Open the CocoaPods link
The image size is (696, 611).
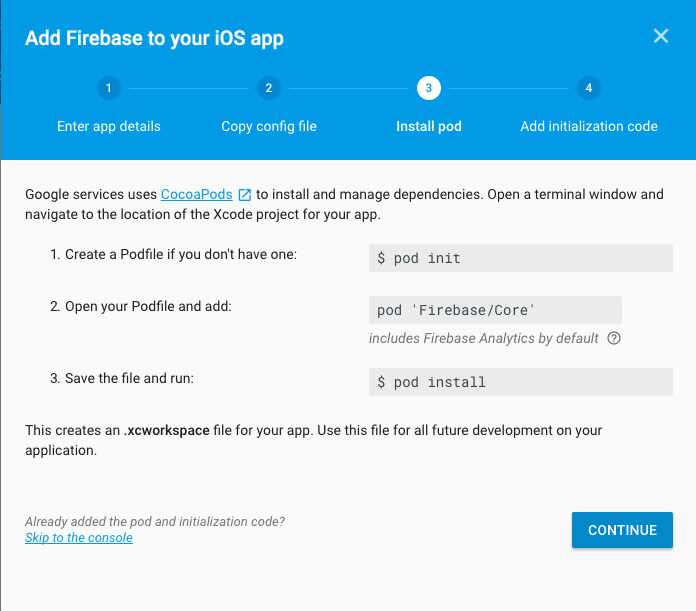196,194
